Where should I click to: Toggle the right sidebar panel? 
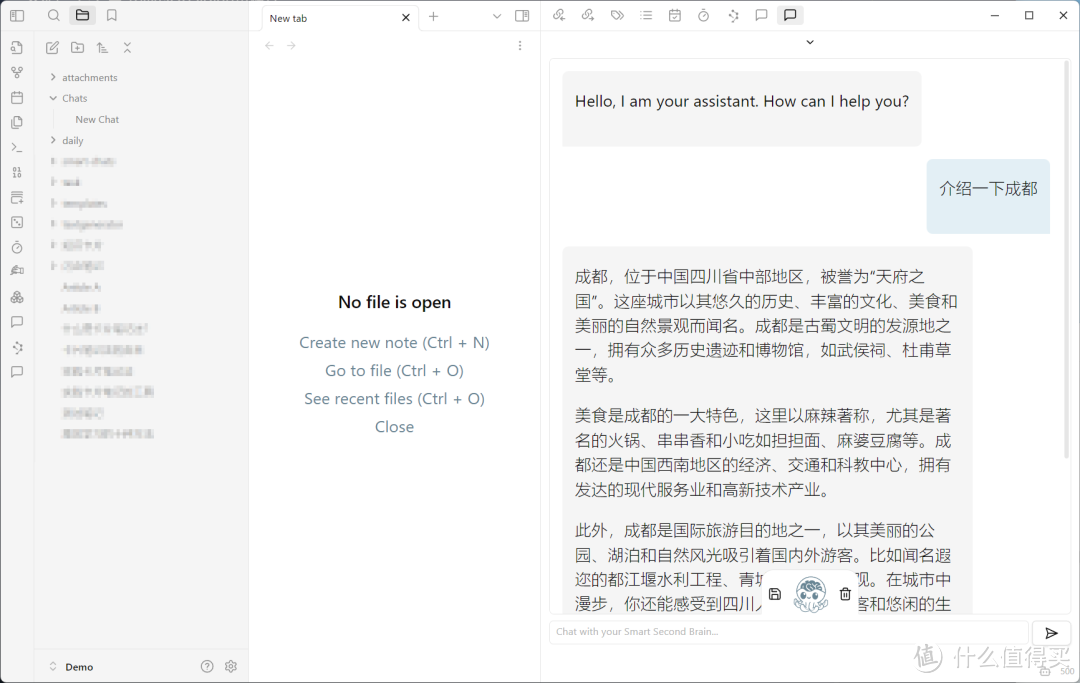tap(521, 17)
